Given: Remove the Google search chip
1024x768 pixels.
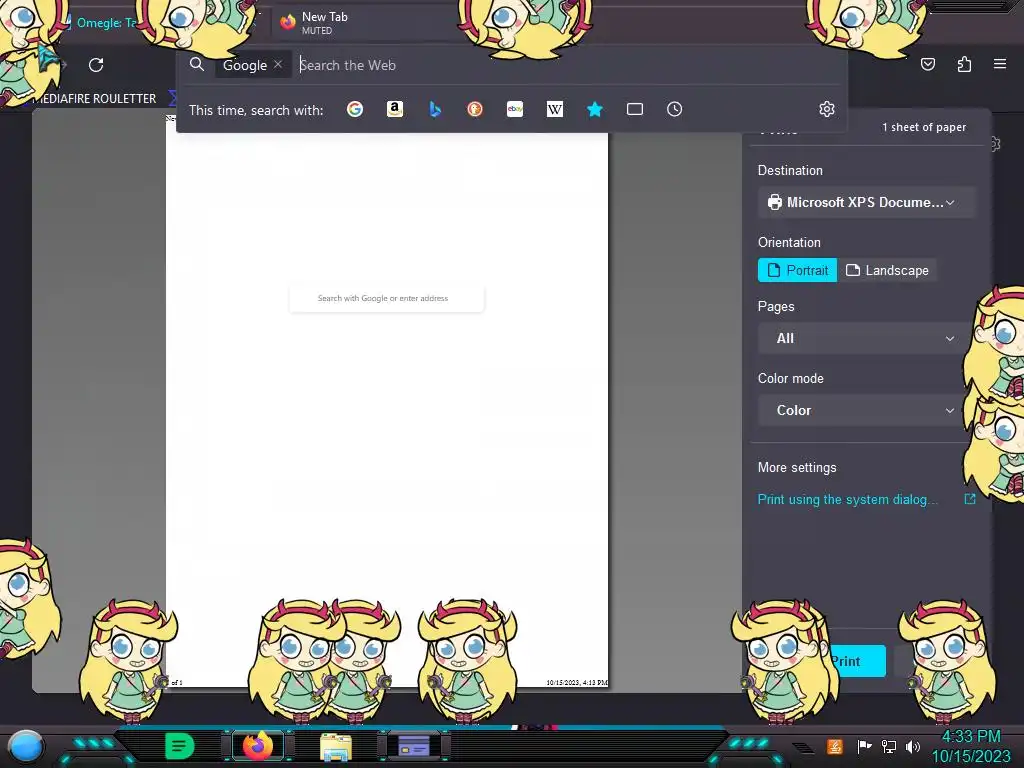Looking at the screenshot, I should (278, 64).
